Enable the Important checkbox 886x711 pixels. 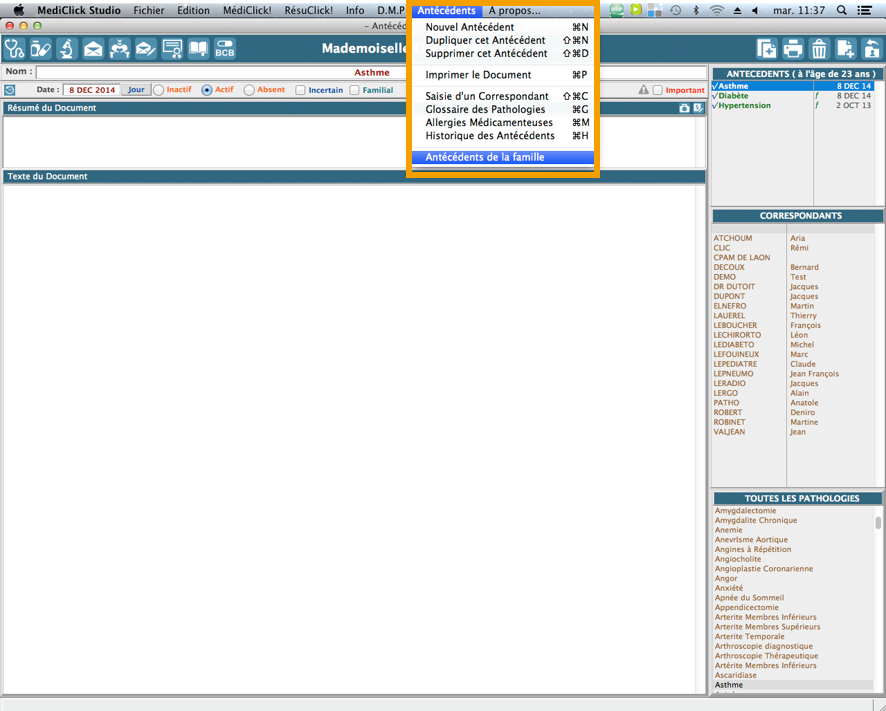pyautogui.click(x=657, y=90)
